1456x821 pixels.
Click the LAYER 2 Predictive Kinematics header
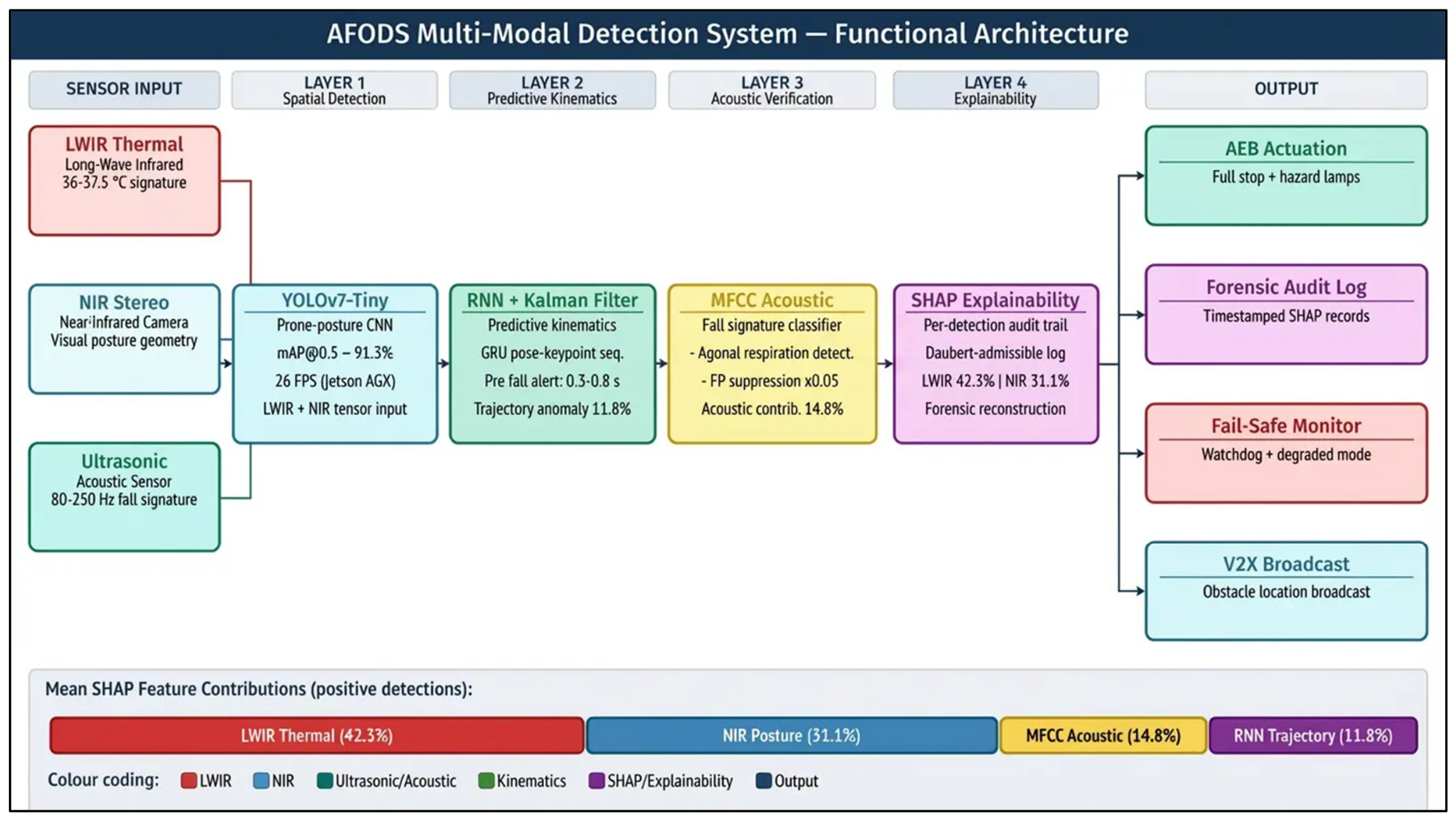(x=553, y=90)
